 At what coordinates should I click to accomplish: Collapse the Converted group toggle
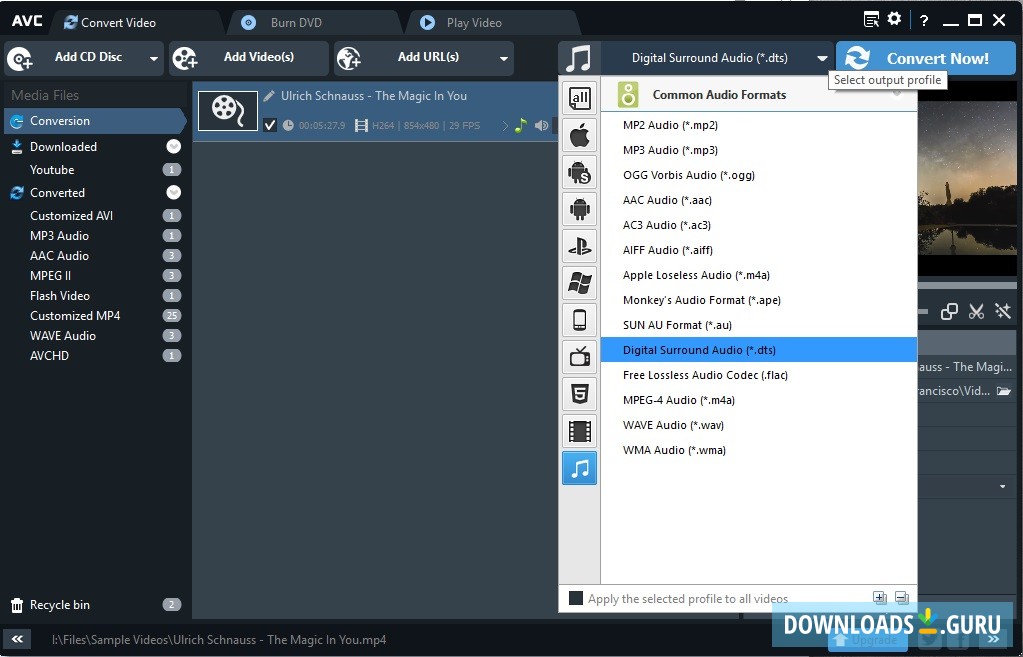coord(174,192)
